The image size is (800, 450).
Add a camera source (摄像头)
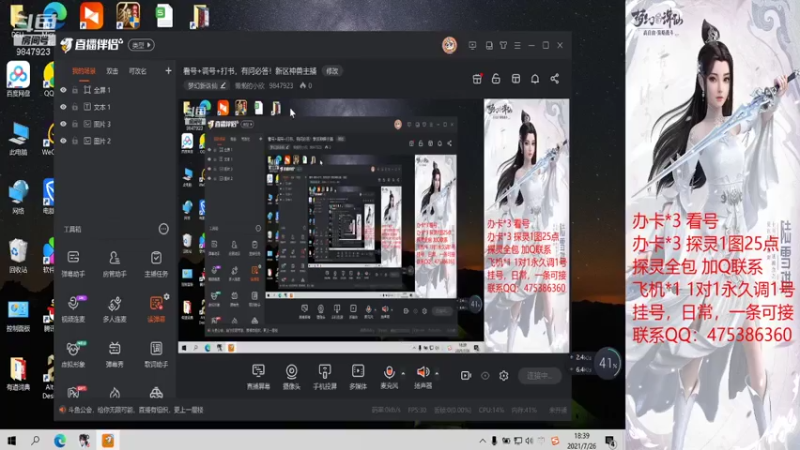[291, 377]
